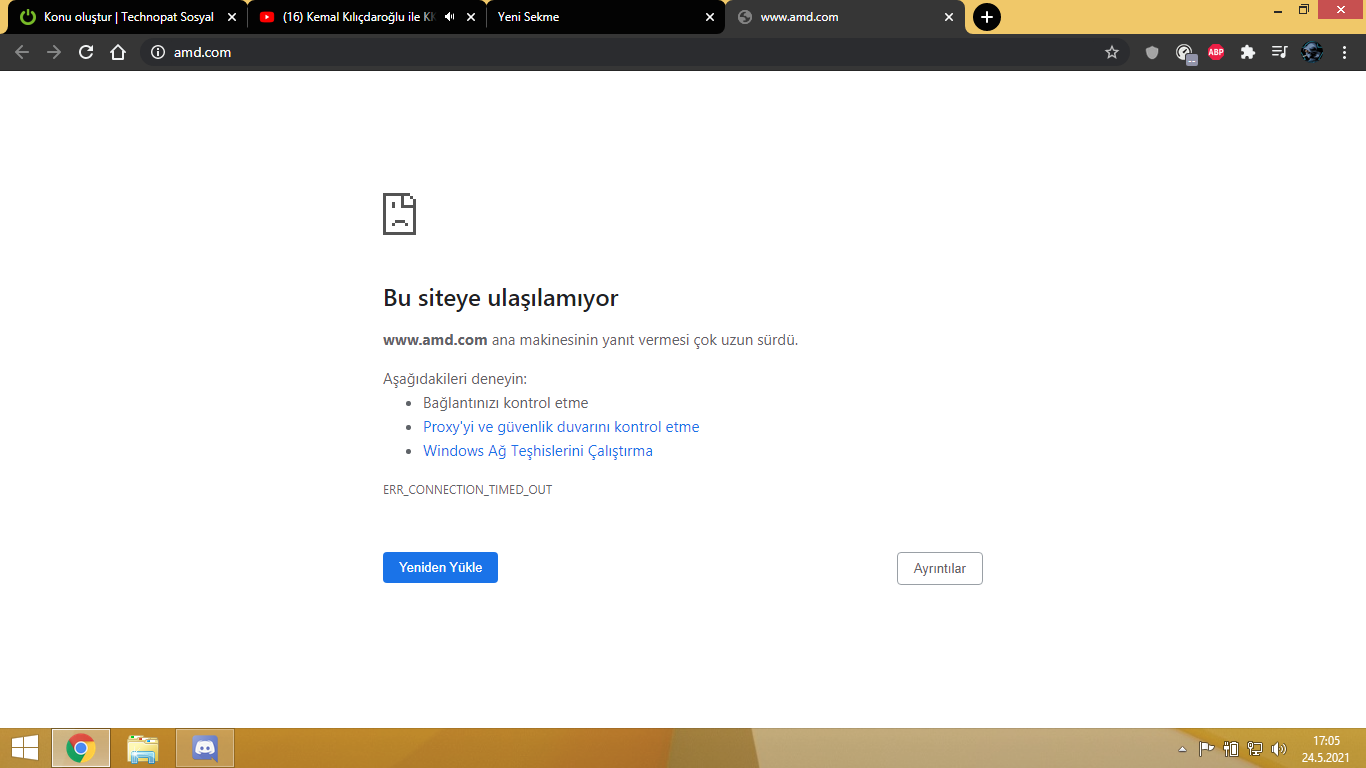Viewport: 1366px width, 768px height.
Task: Click the Yeniden Yükle button
Action: tap(440, 567)
